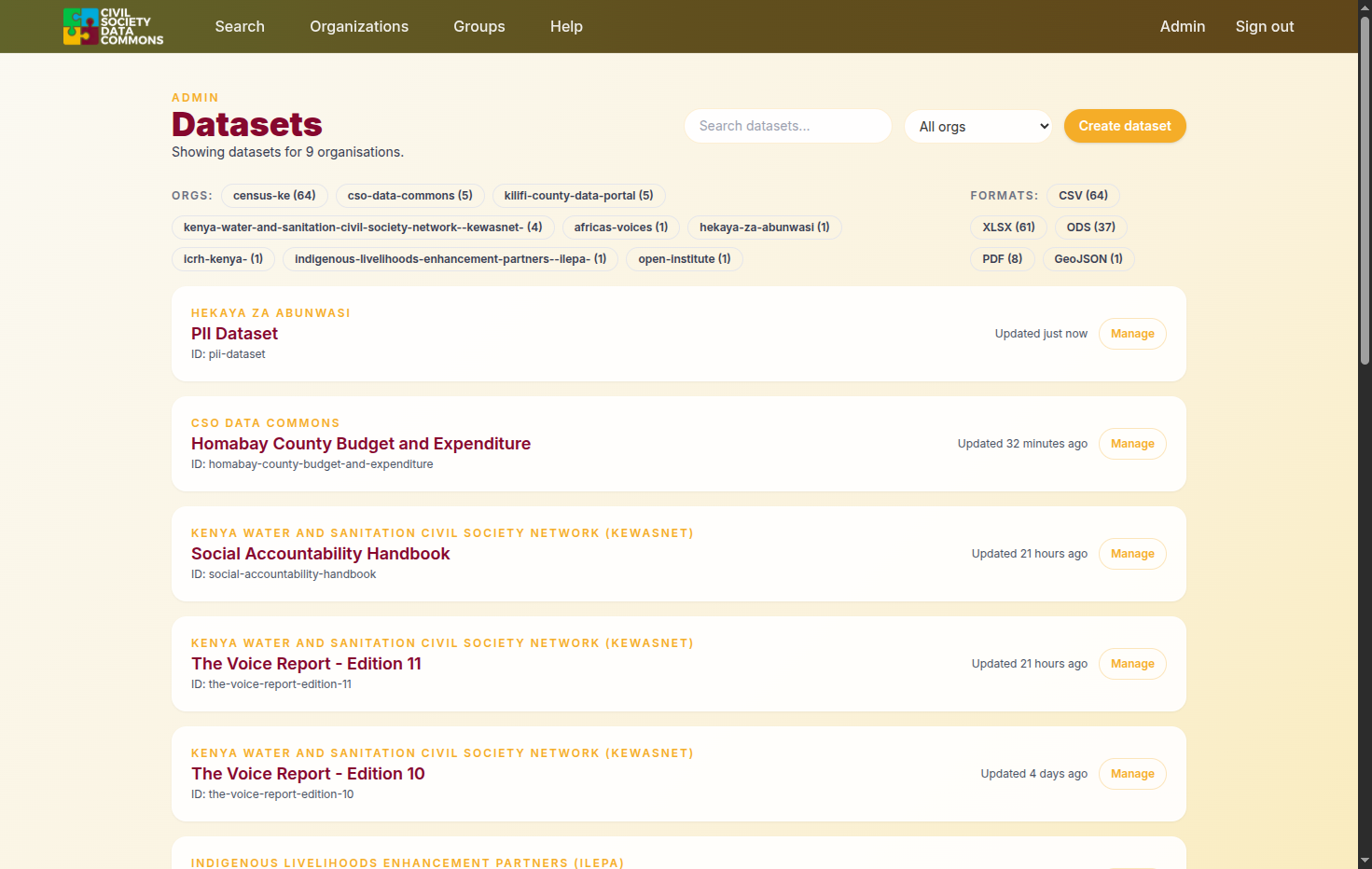Click the Hekaya Za Abunwasi org label

coord(270,313)
